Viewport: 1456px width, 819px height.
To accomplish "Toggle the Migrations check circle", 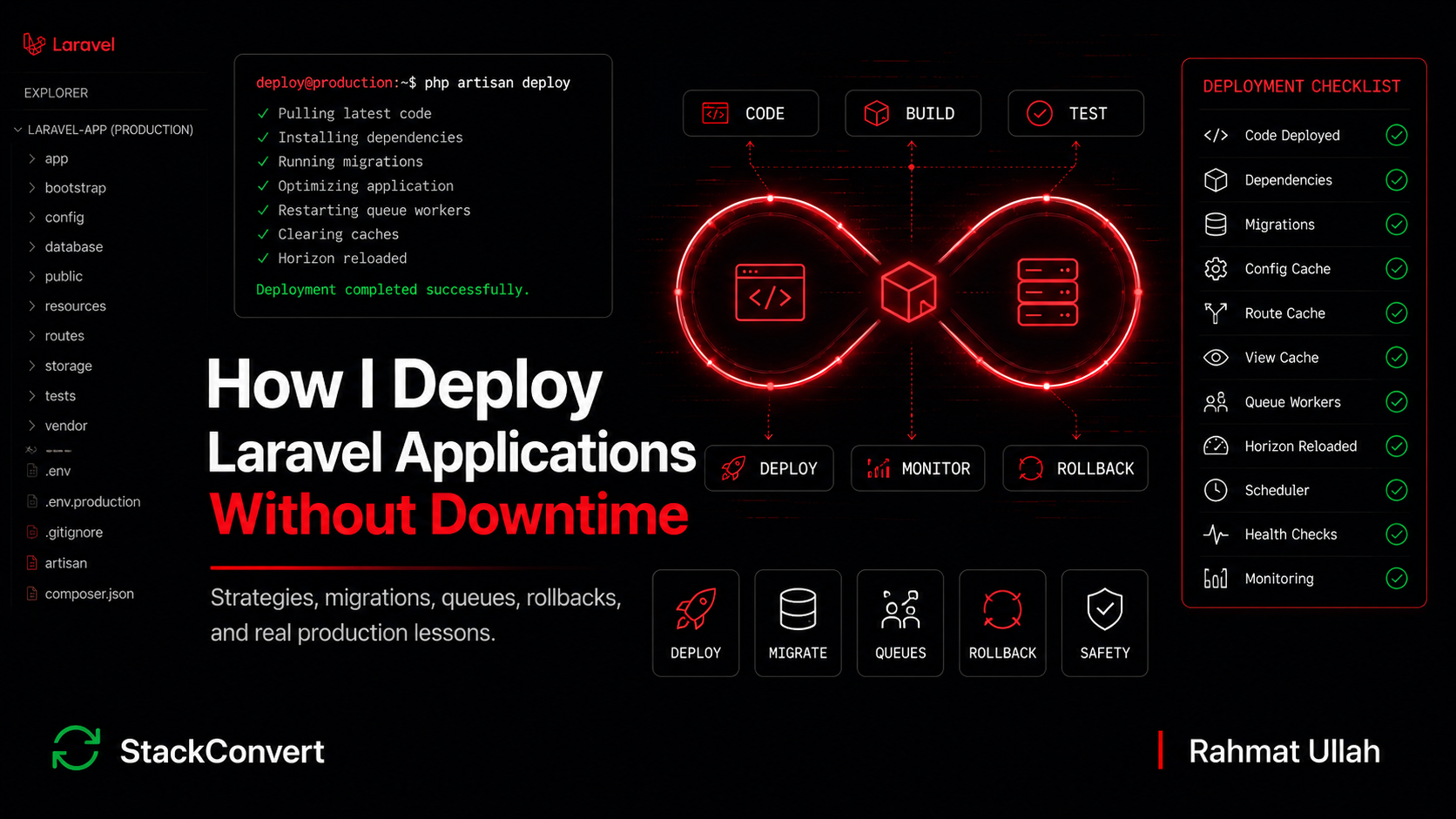I will point(1396,224).
